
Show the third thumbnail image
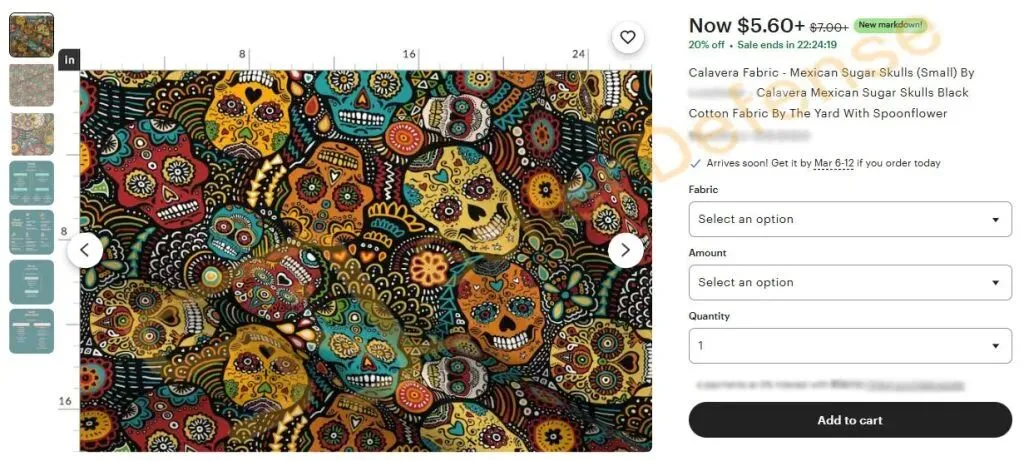31,134
